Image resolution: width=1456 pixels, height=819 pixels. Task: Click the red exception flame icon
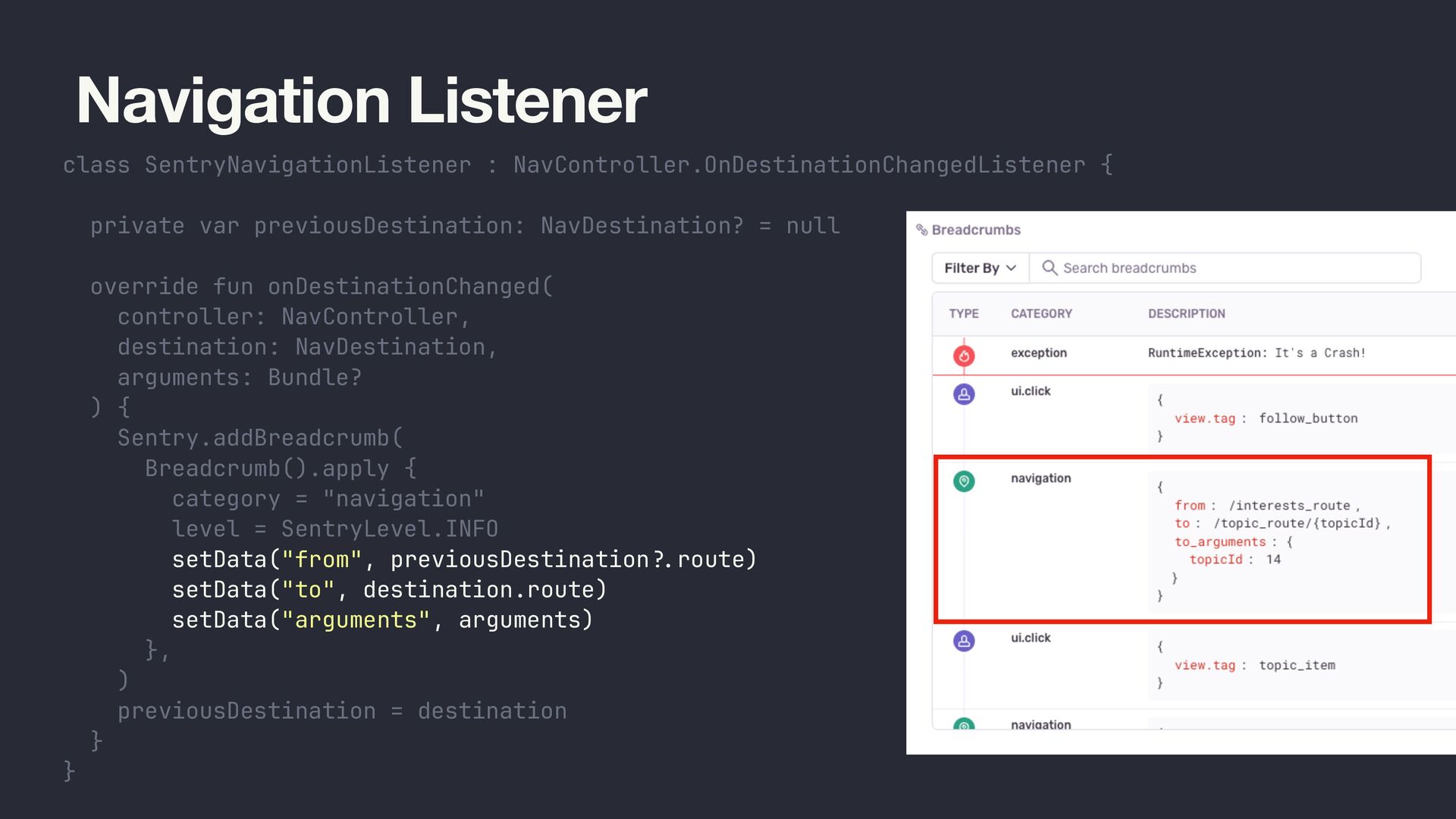click(964, 355)
